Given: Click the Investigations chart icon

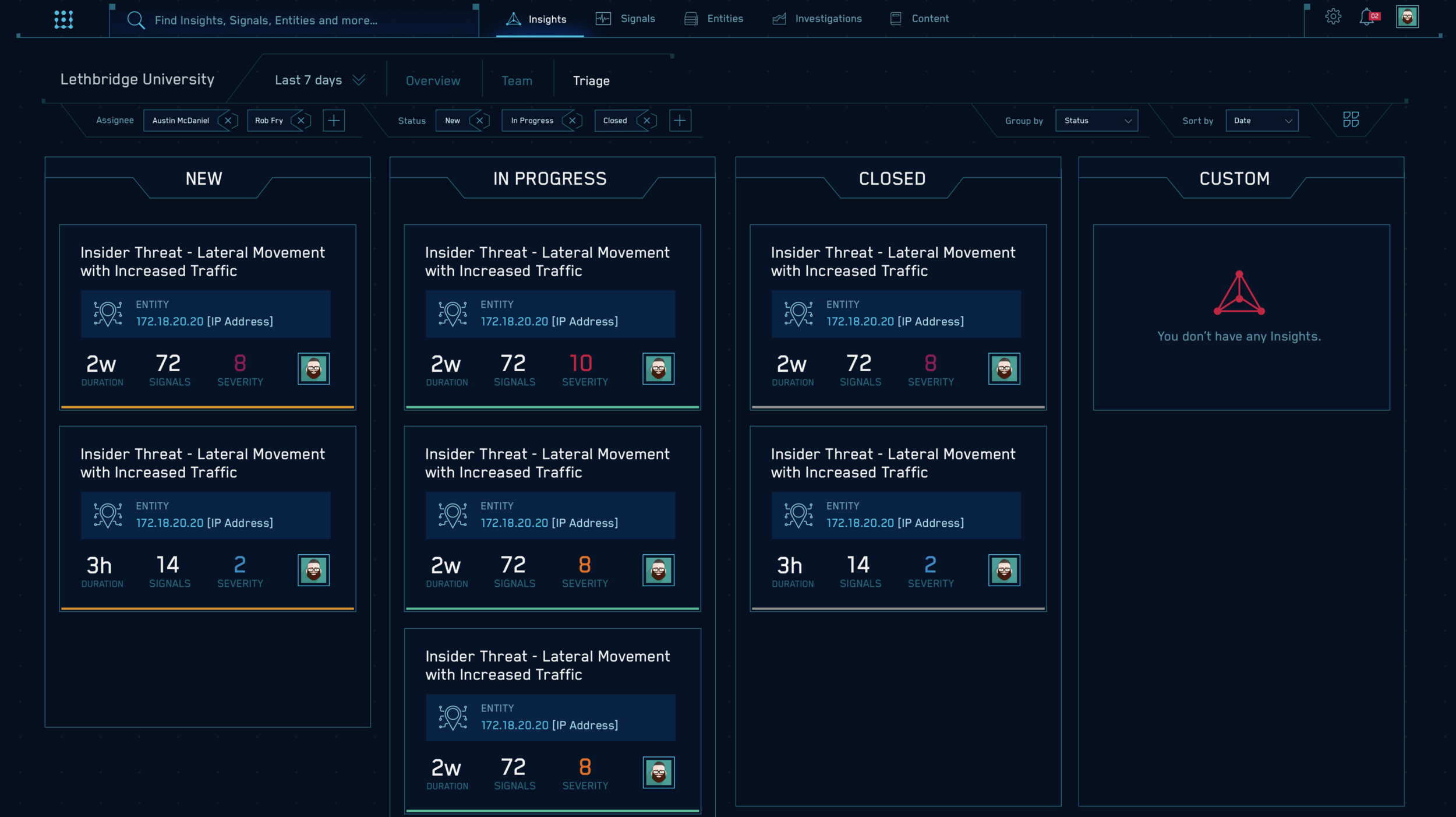Looking at the screenshot, I should point(779,19).
